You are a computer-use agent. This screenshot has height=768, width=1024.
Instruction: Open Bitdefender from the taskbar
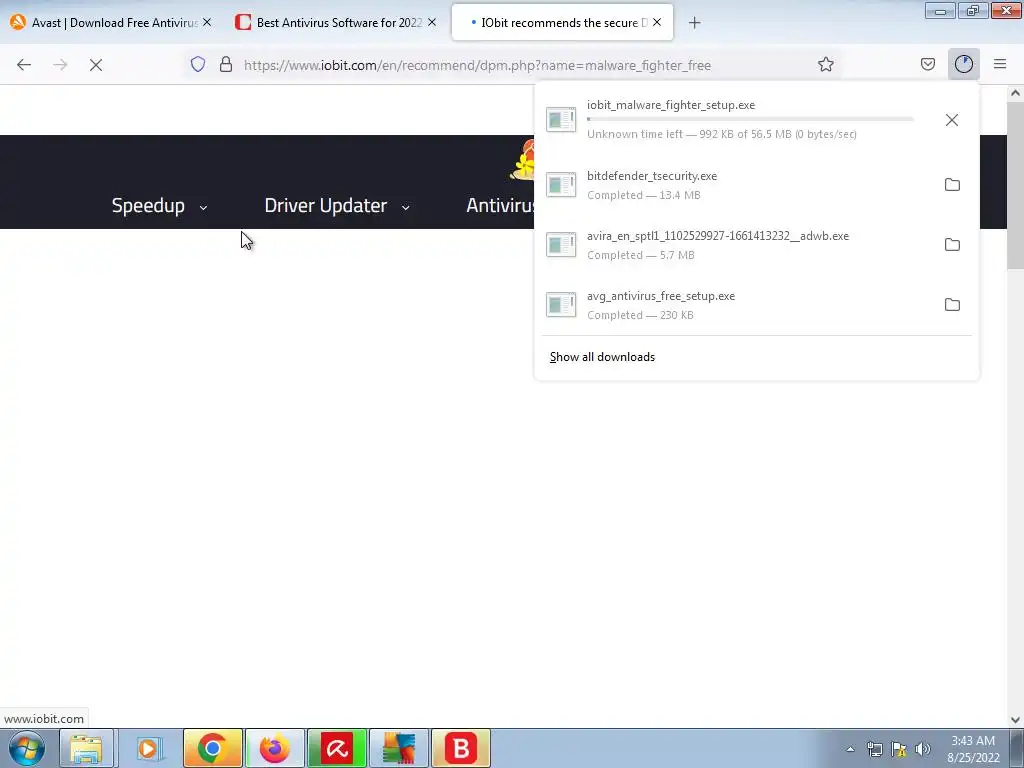(x=461, y=748)
